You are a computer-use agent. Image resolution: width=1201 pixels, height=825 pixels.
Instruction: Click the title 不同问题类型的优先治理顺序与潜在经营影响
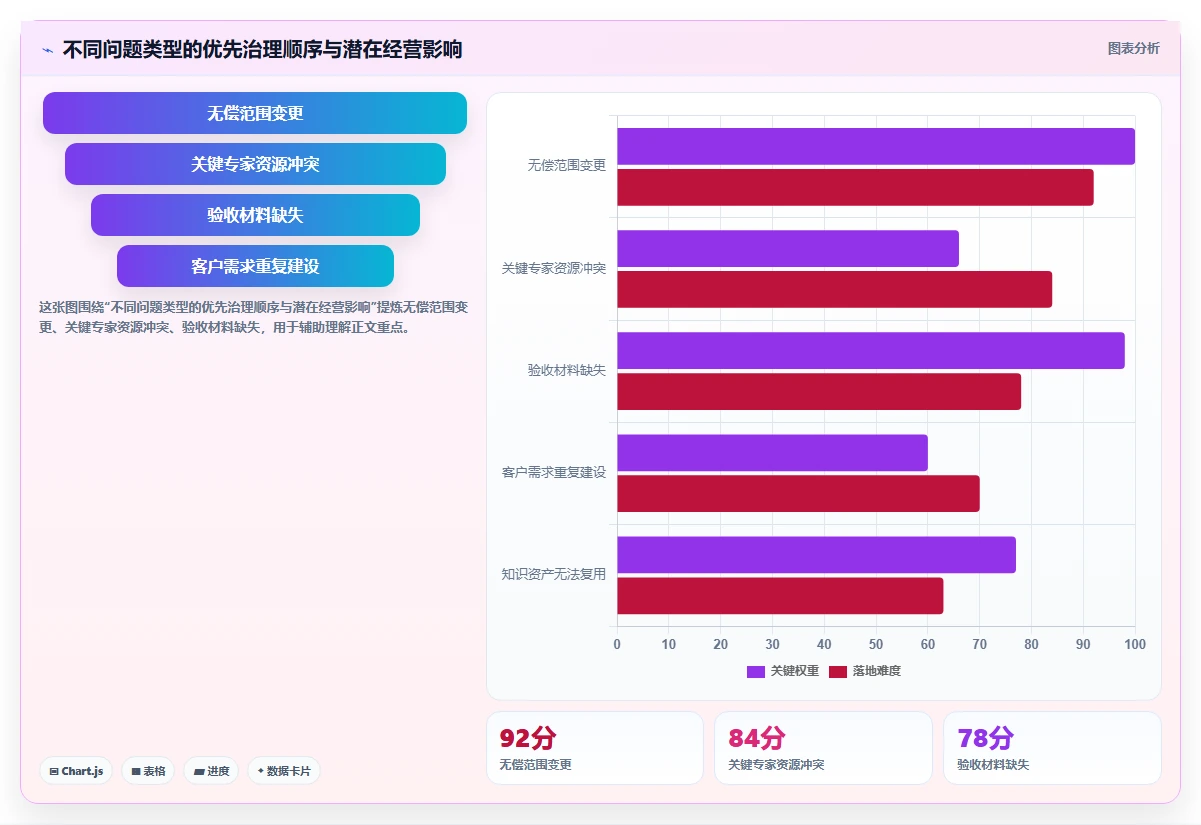point(263,50)
